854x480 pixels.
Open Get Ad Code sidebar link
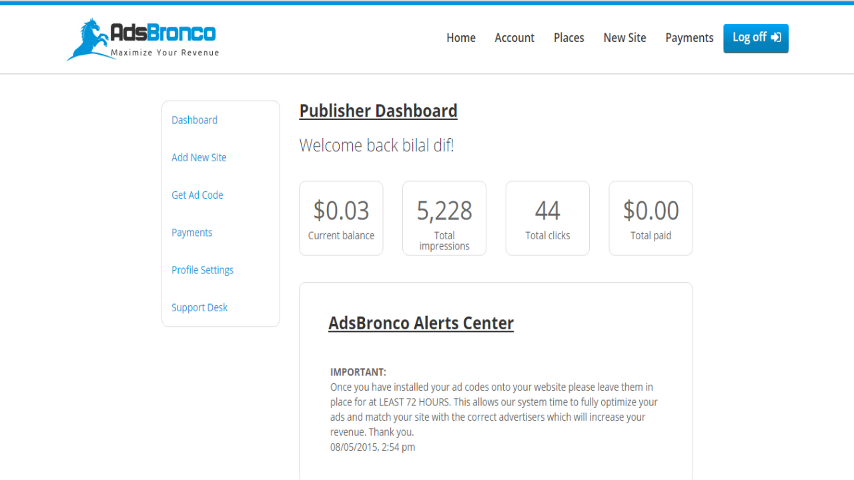pos(197,195)
